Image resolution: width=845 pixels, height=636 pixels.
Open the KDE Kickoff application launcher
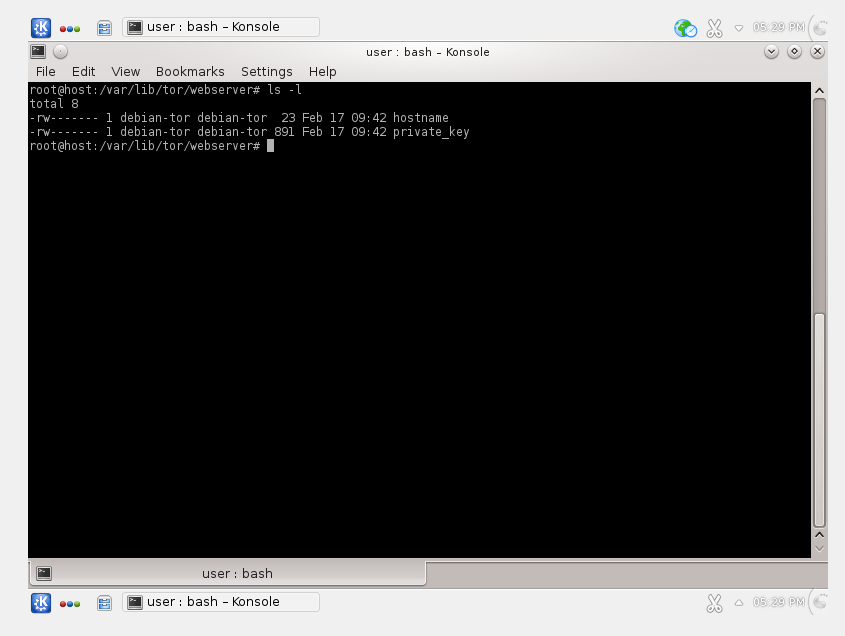tap(41, 28)
